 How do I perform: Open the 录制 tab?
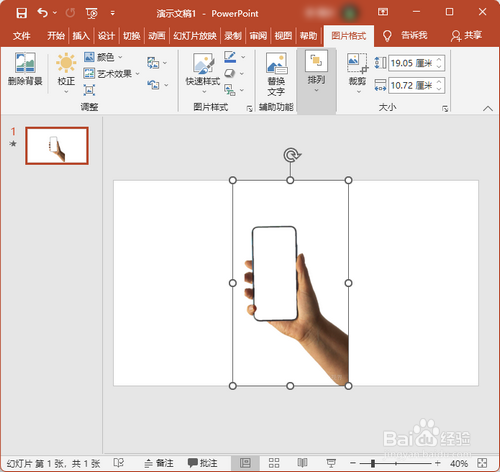(233, 36)
